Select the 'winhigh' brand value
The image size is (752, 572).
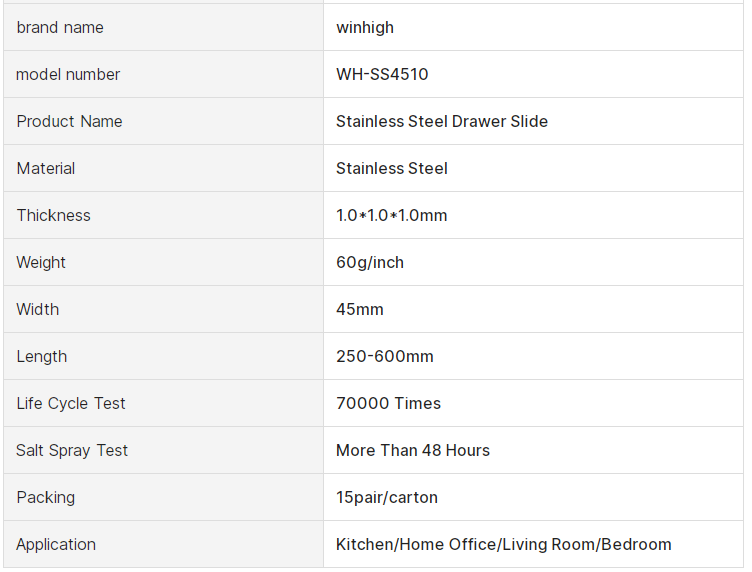coord(365,27)
